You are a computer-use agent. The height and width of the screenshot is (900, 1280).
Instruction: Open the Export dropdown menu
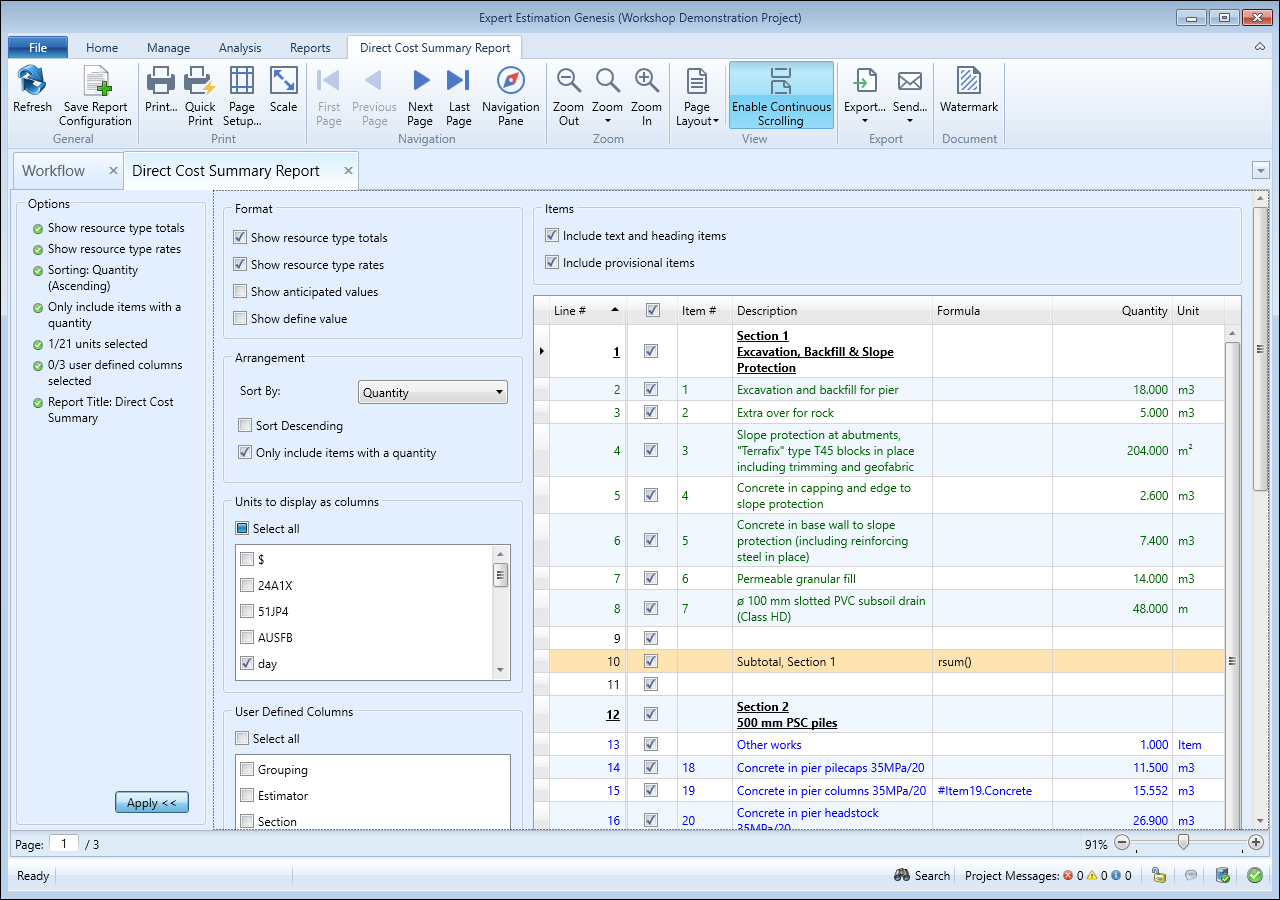pyautogui.click(x=864, y=121)
